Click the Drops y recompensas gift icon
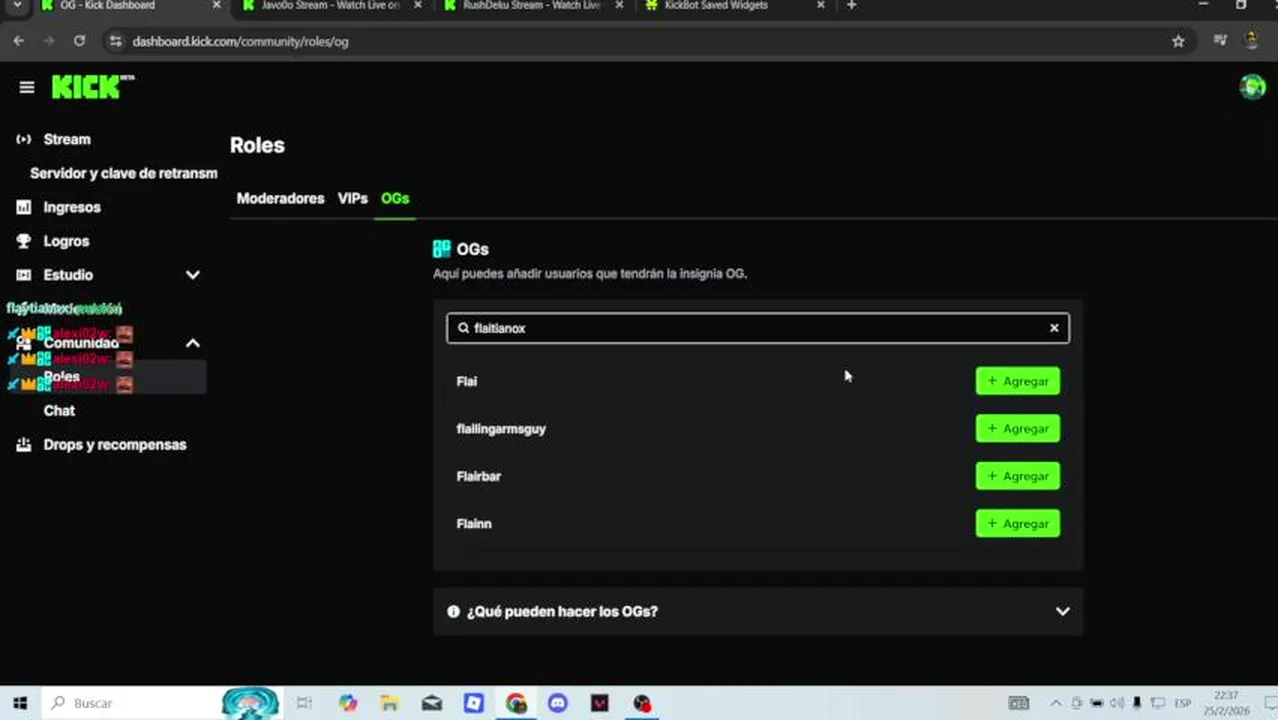The width and height of the screenshot is (1278, 720). coord(23,445)
